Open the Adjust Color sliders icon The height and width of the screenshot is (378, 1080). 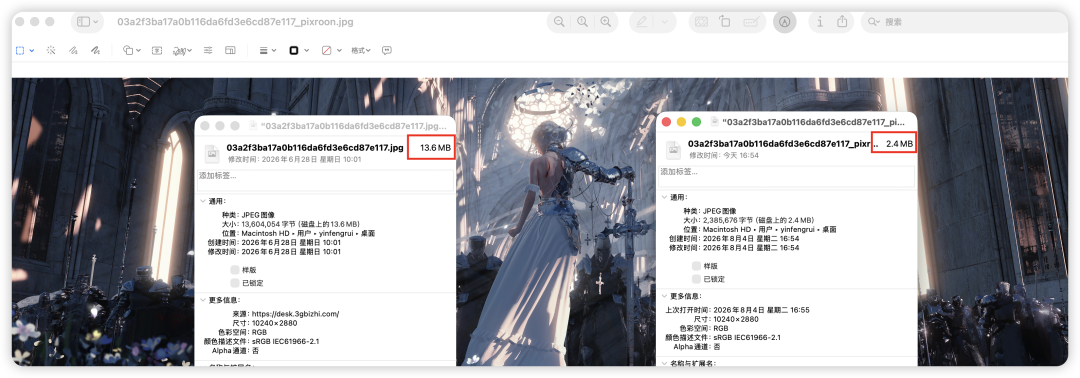tap(208, 50)
